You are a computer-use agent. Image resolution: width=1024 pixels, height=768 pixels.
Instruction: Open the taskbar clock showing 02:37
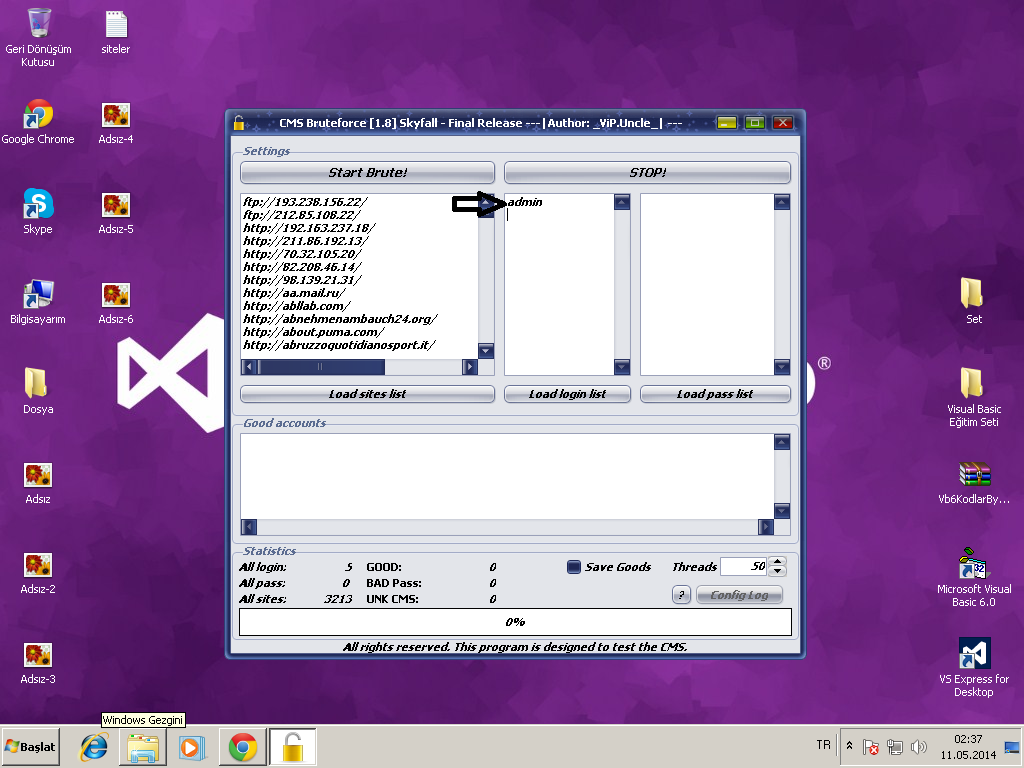968,746
